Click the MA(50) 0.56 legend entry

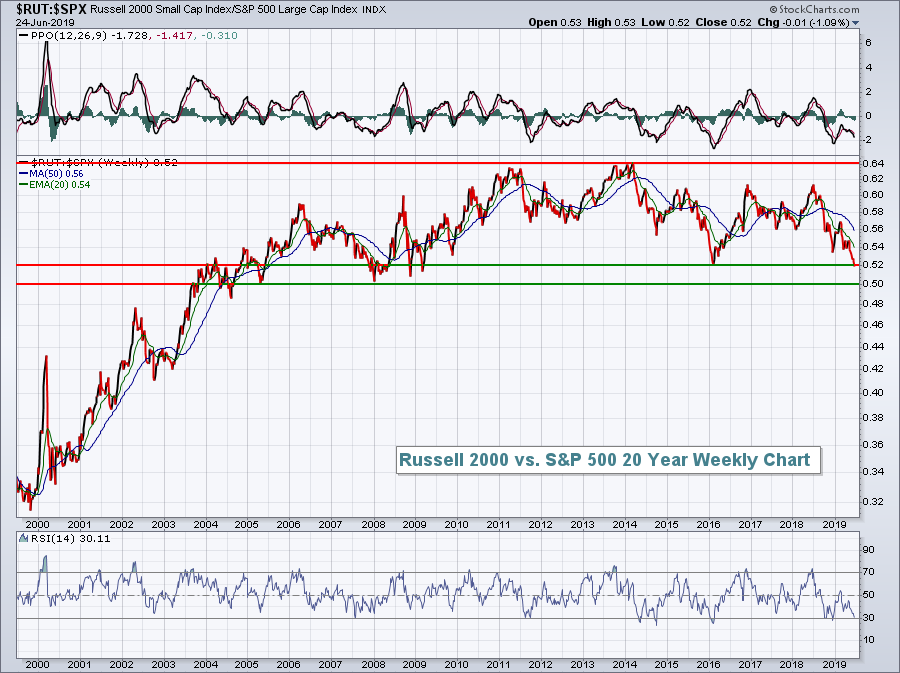(x=55, y=173)
